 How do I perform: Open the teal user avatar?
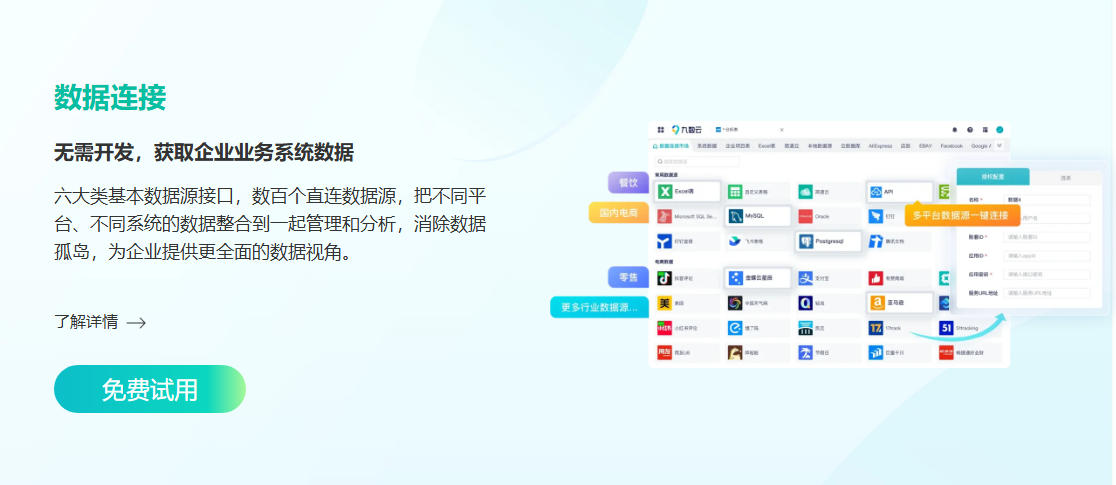[x=999, y=130]
